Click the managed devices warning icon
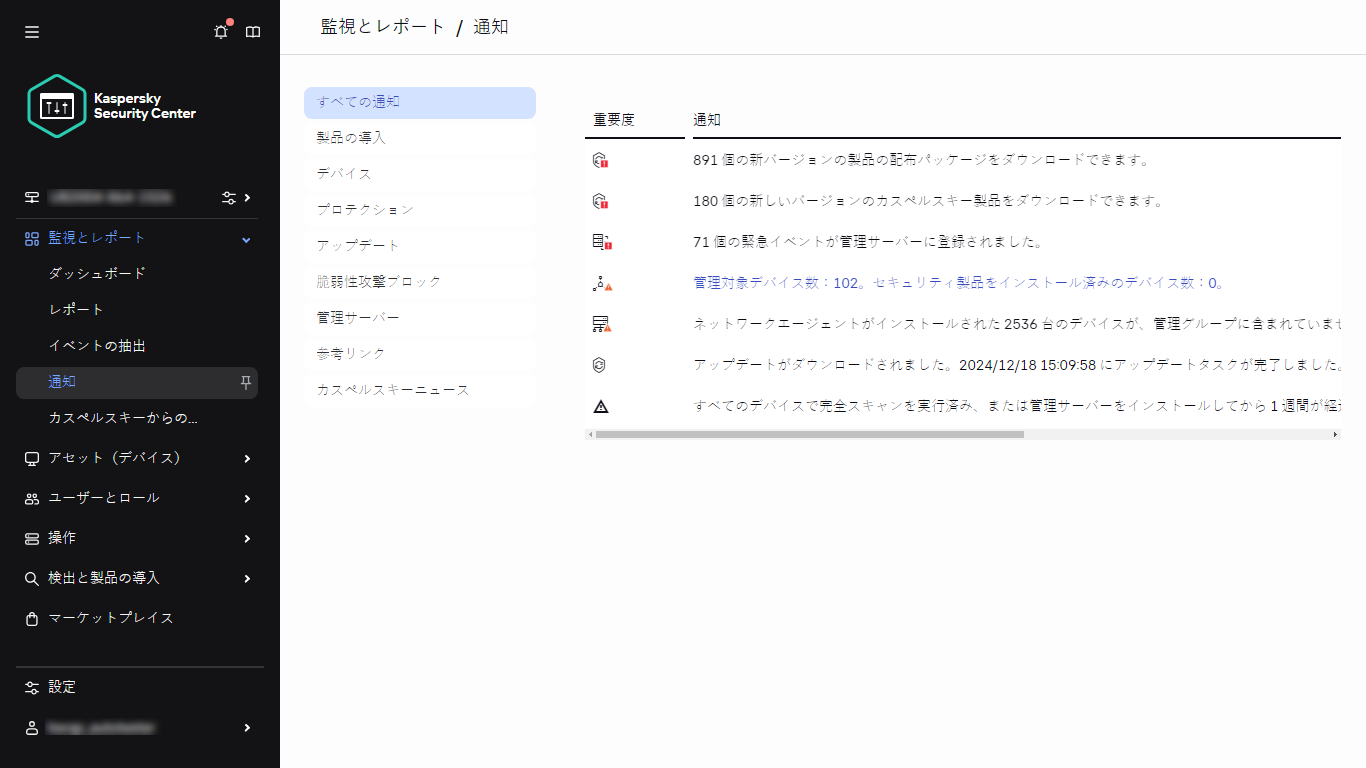 (600, 282)
